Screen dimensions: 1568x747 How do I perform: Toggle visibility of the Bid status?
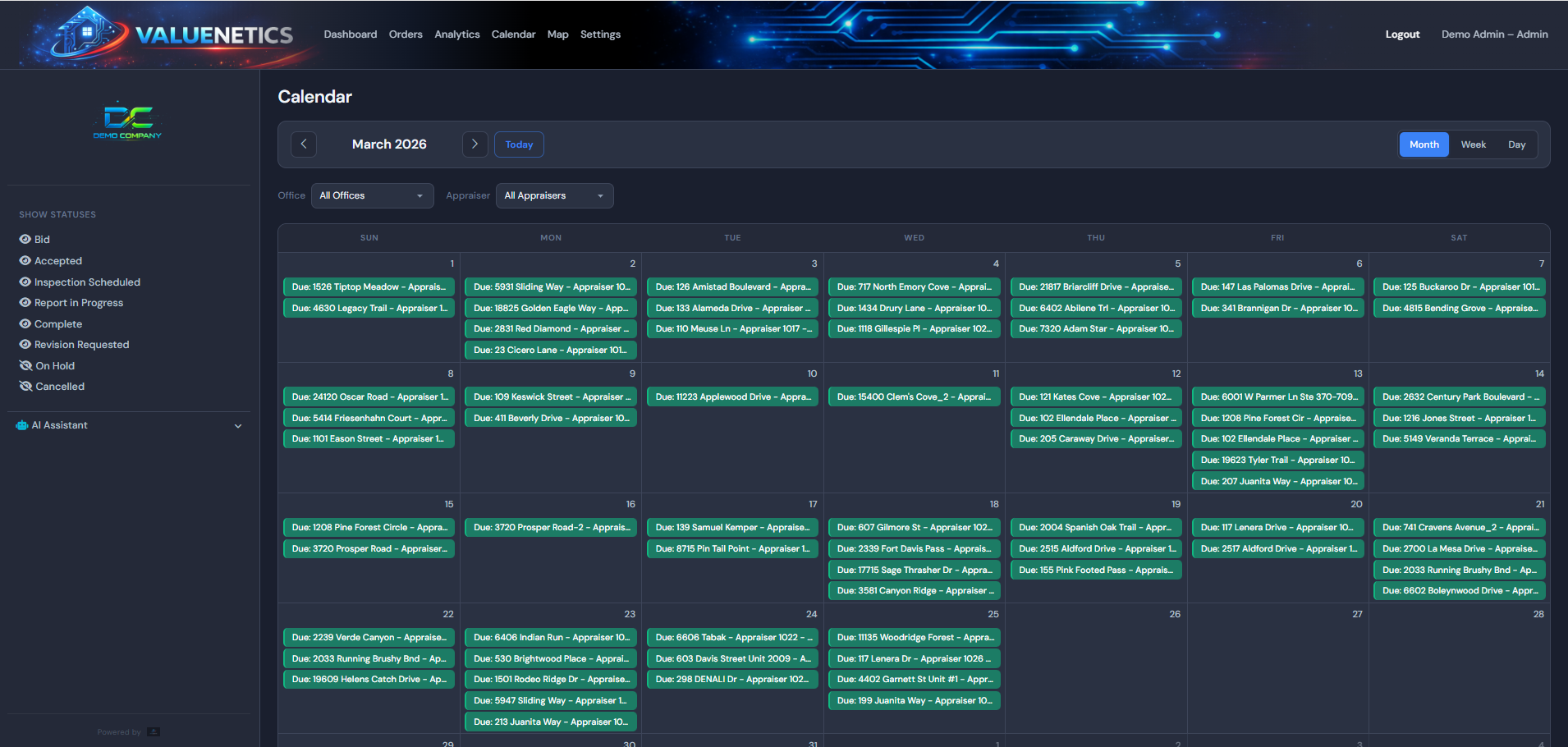pos(25,239)
